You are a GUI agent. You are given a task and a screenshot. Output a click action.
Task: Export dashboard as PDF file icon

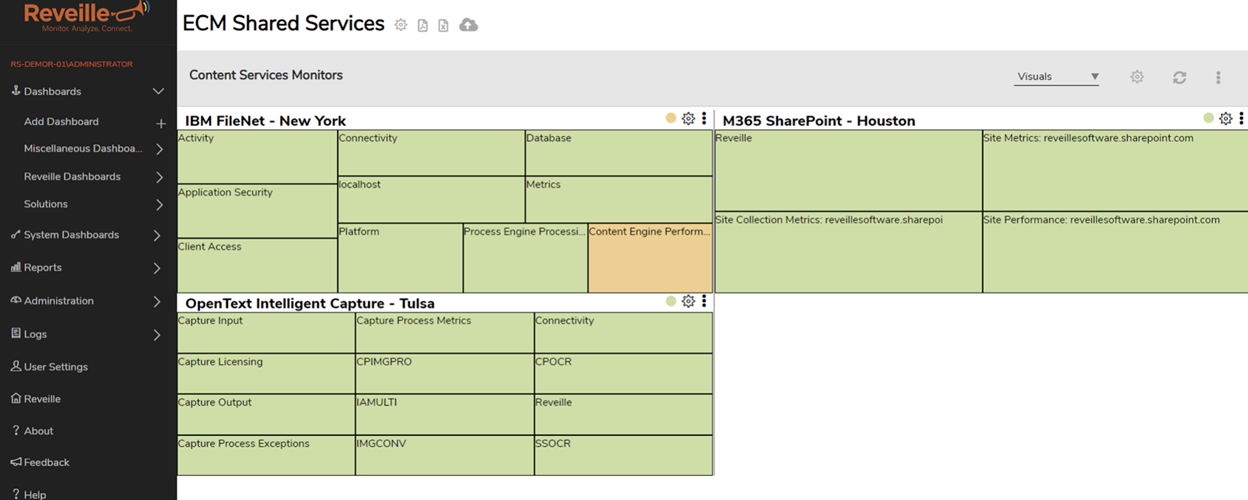tap(423, 25)
